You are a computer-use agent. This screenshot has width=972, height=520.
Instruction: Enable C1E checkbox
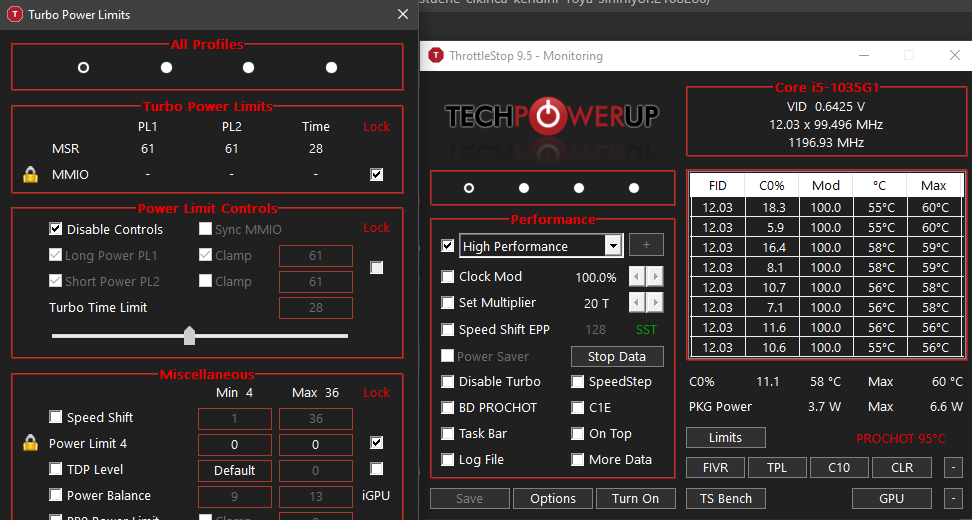578,408
